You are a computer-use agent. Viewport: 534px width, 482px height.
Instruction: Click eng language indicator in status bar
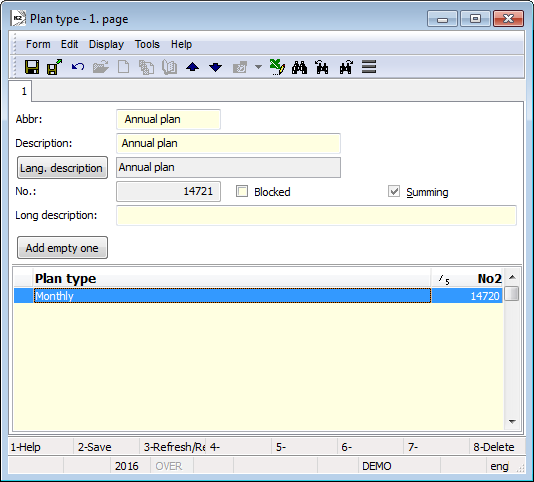point(499,466)
